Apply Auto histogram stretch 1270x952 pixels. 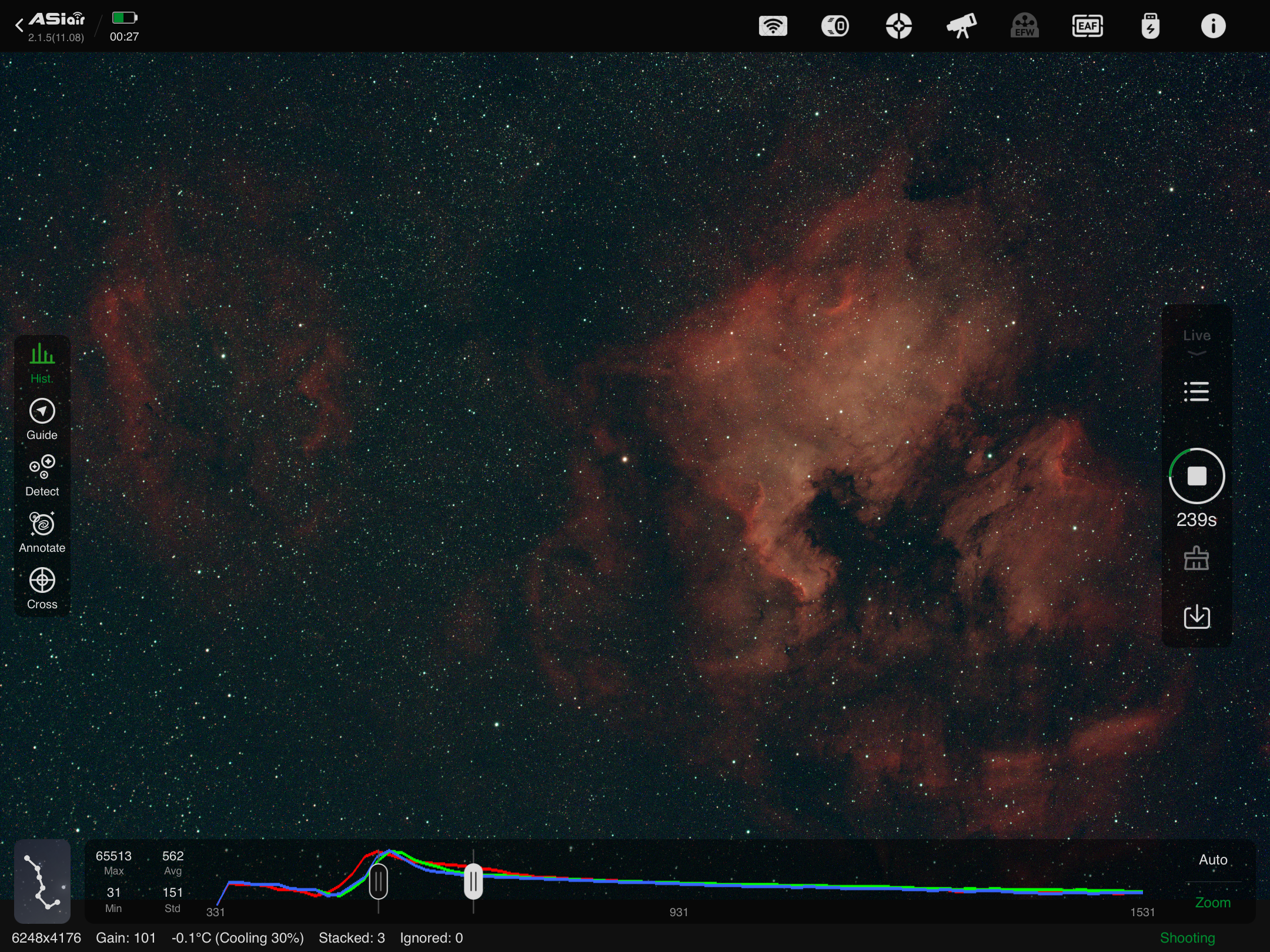click(x=1213, y=860)
